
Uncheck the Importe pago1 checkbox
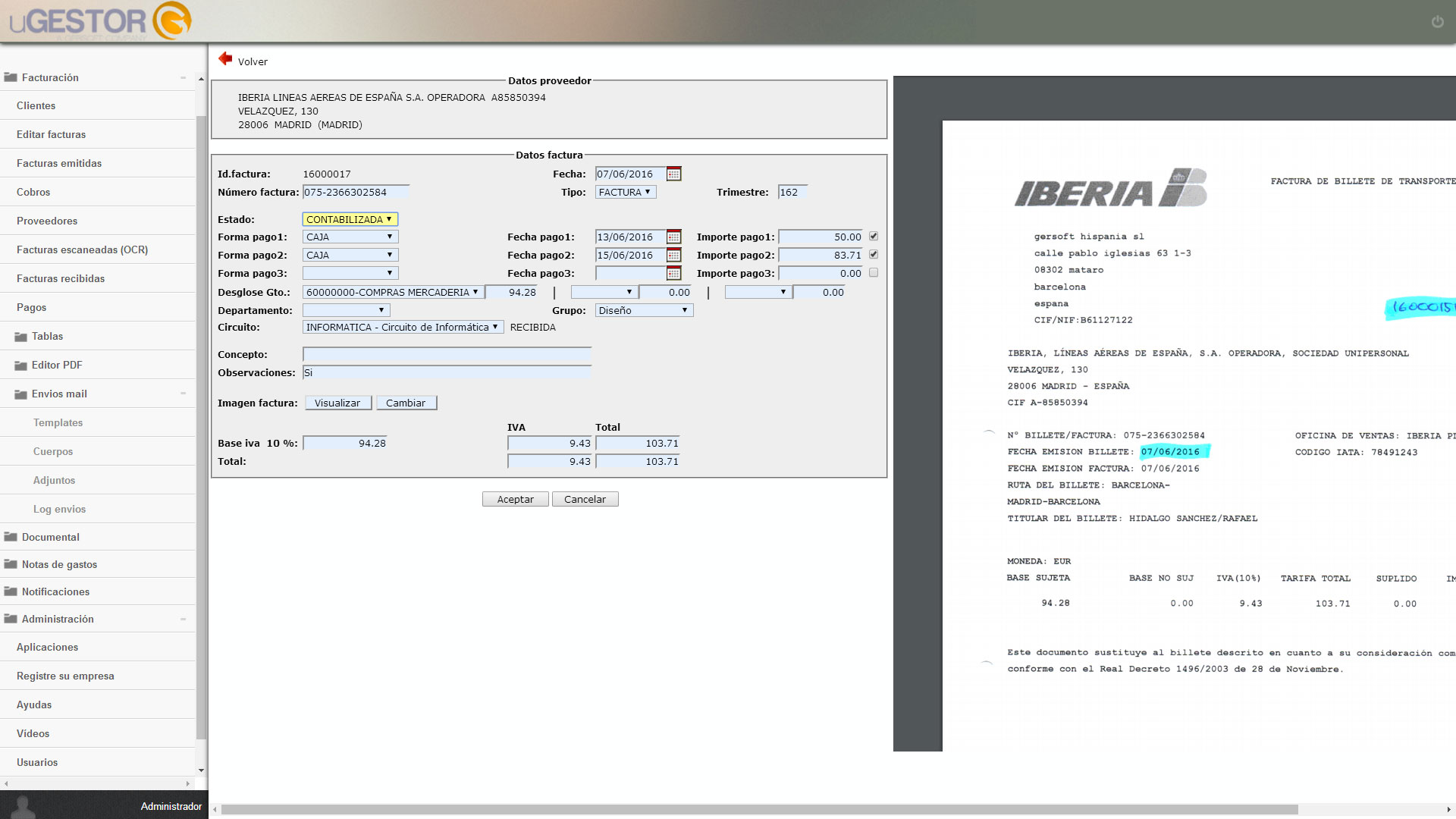coord(874,237)
